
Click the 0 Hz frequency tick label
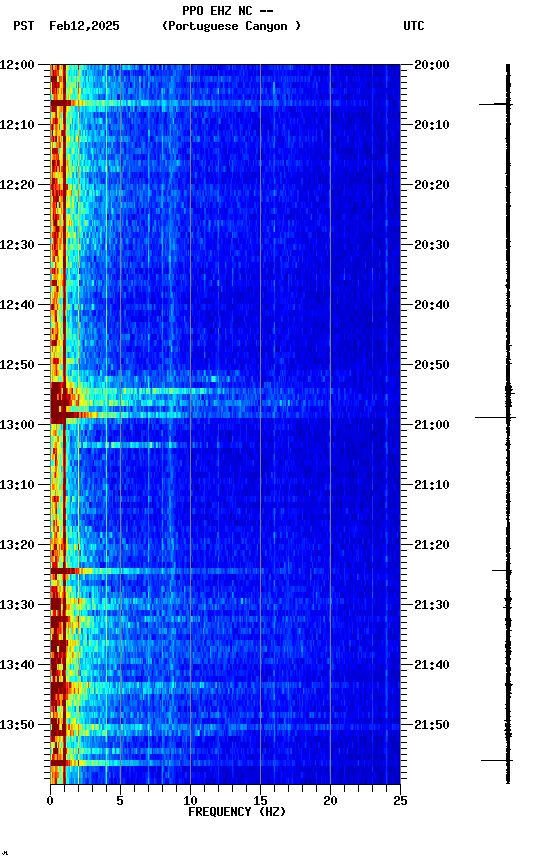[50, 801]
